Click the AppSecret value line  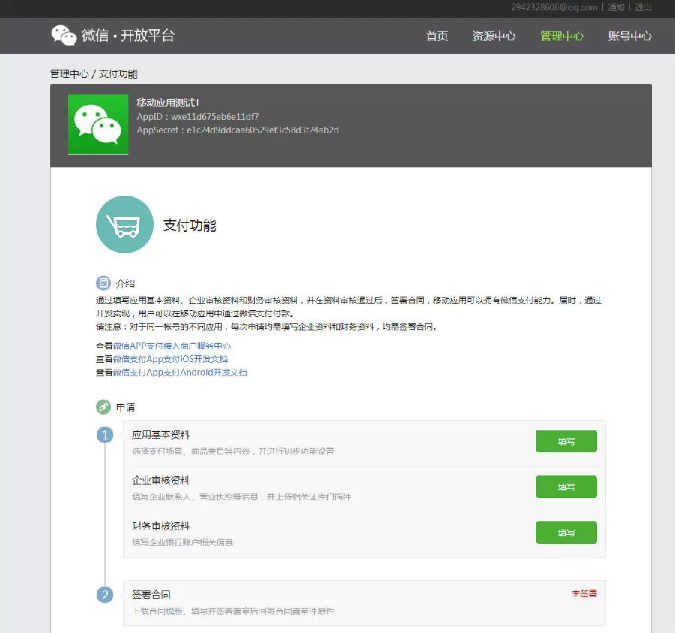coord(238,130)
